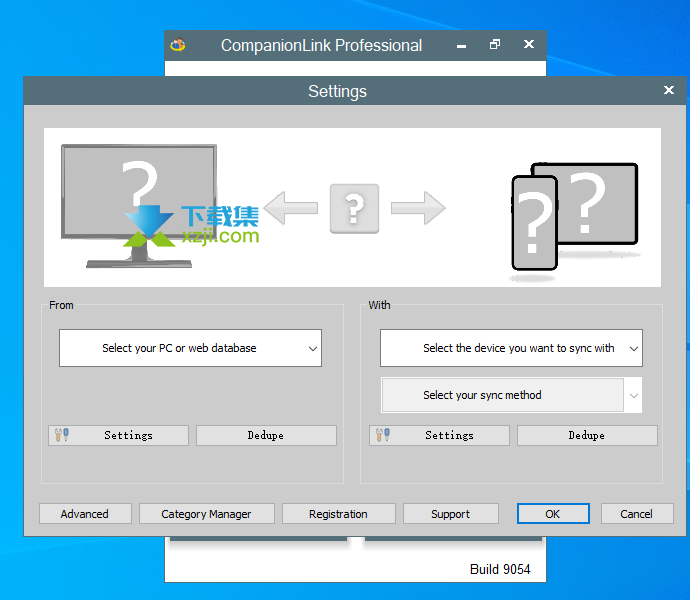Close the Settings dialog

point(668,90)
